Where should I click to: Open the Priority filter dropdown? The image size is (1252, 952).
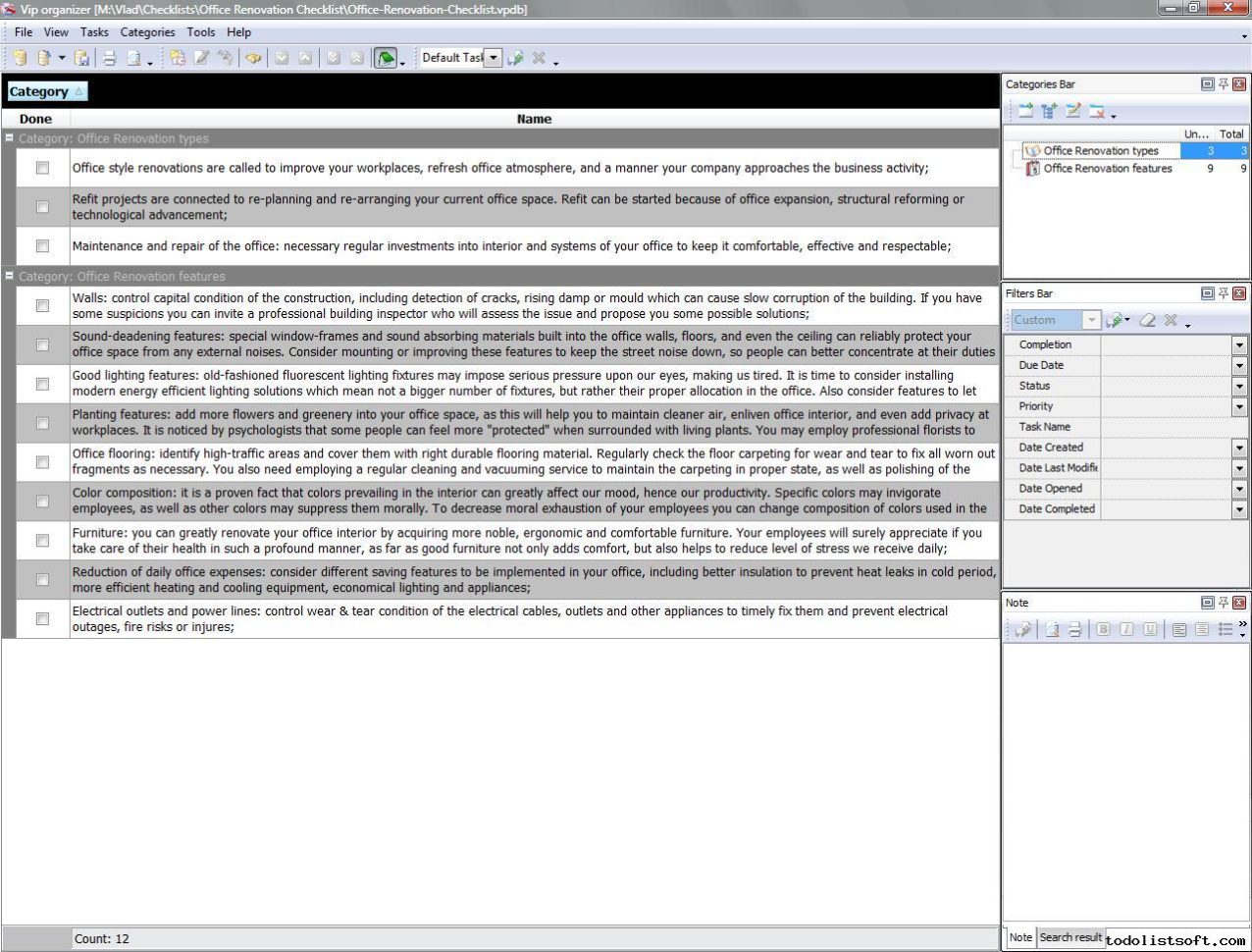coord(1238,406)
